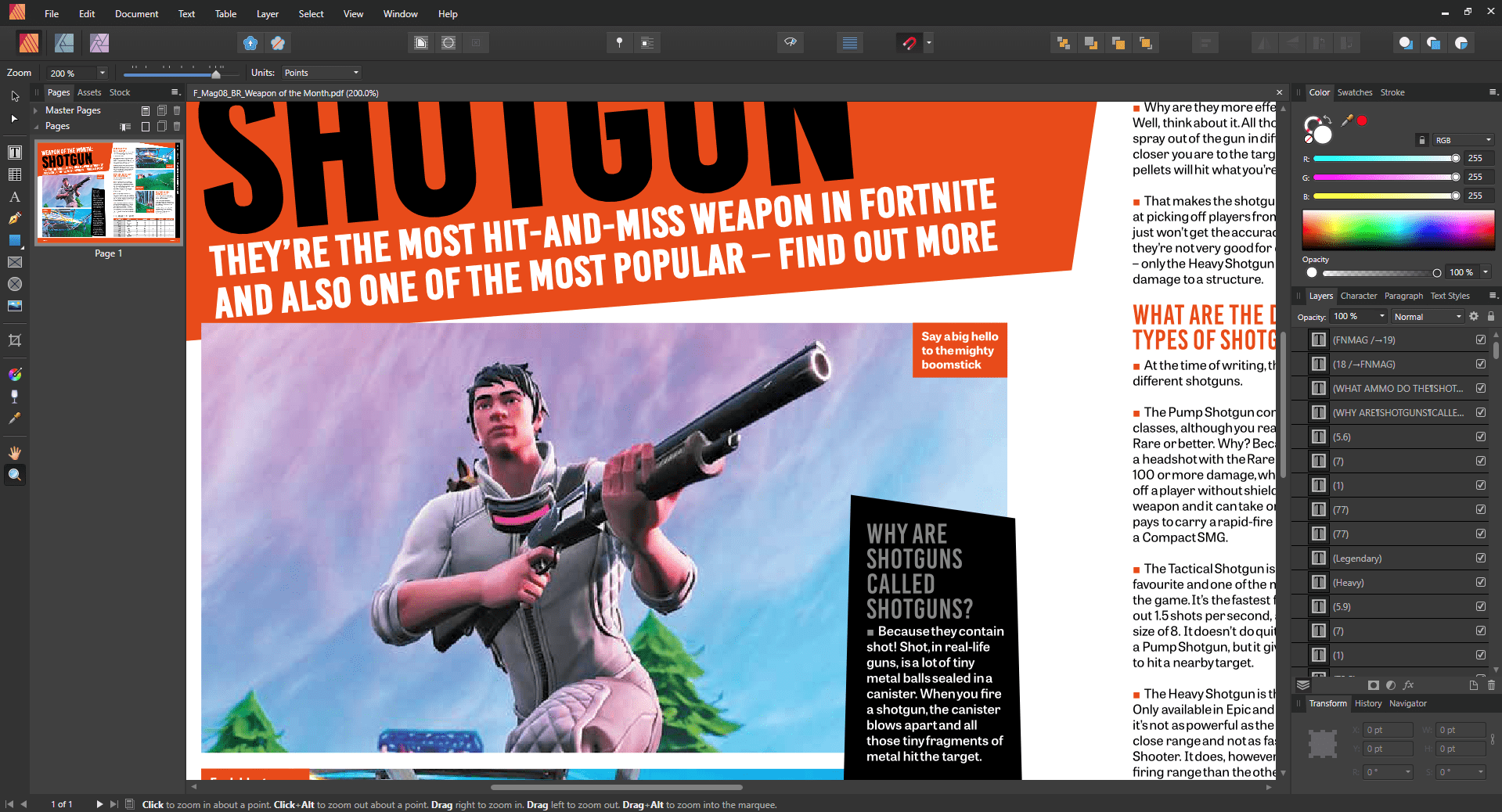Click the baseline grid toolbar icon
Screen dimensions: 1502x812
tap(850, 43)
